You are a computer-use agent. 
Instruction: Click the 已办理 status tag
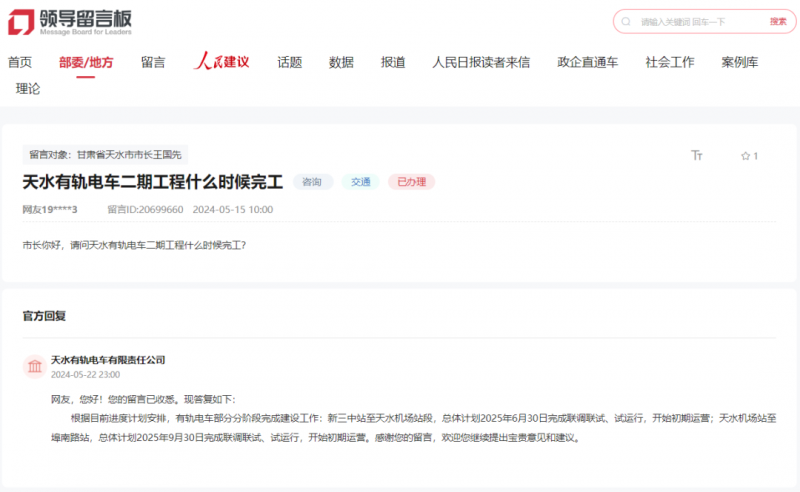pyautogui.click(x=411, y=182)
